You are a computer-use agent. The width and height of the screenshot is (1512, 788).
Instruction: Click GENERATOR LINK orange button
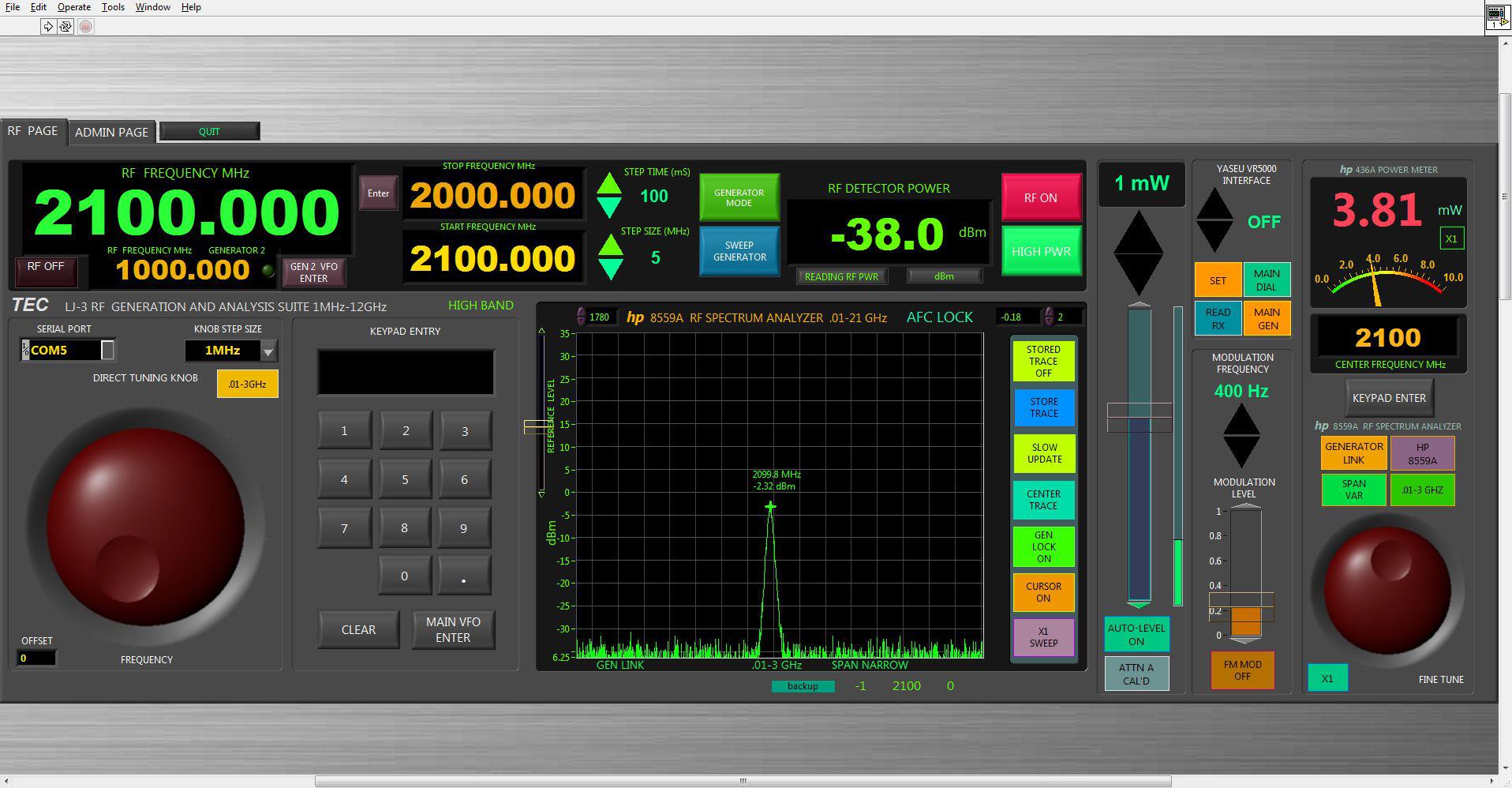[x=1353, y=453]
